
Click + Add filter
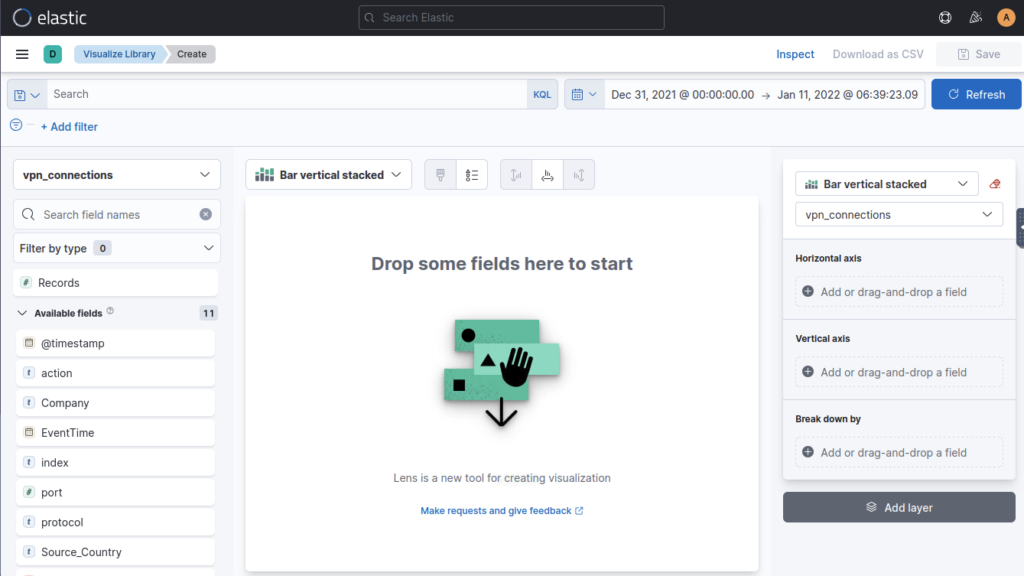69,127
